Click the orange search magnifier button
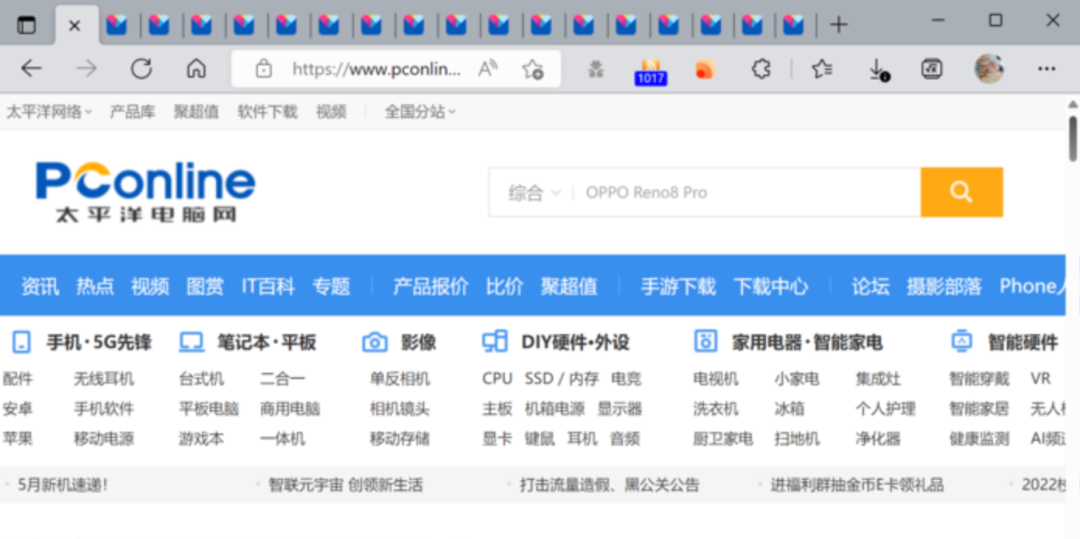The width and height of the screenshot is (1080, 539). (x=961, y=192)
